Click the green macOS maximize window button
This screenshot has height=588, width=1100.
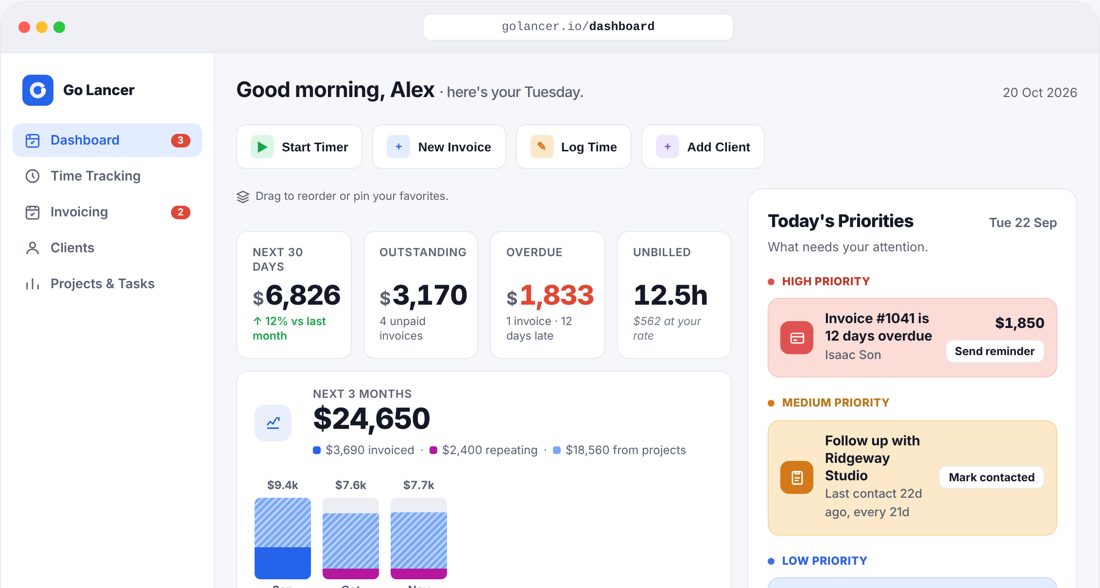pos(60,27)
